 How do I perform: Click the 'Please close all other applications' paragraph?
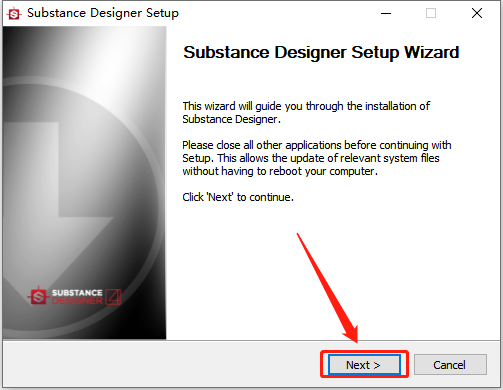coord(317,158)
